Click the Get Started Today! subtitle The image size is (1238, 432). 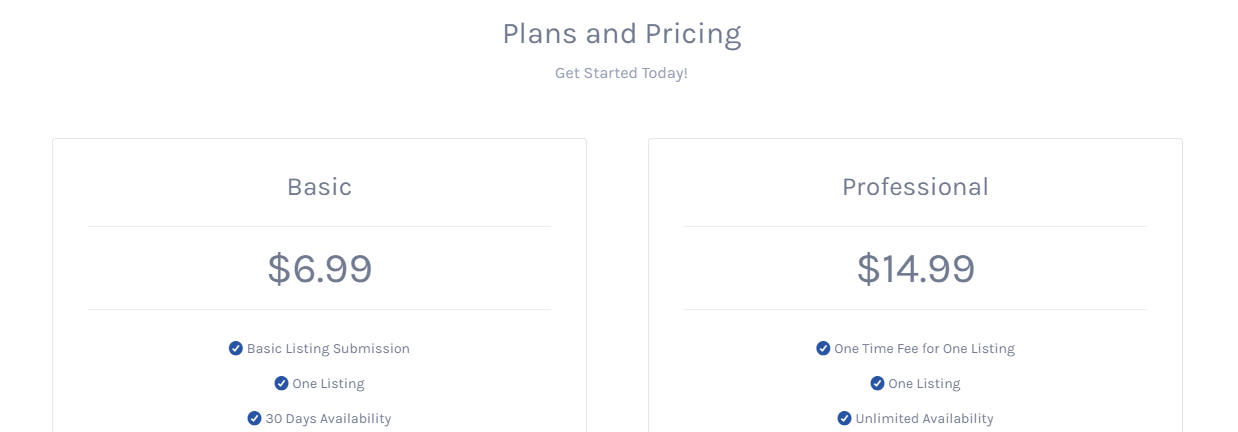[x=621, y=73]
